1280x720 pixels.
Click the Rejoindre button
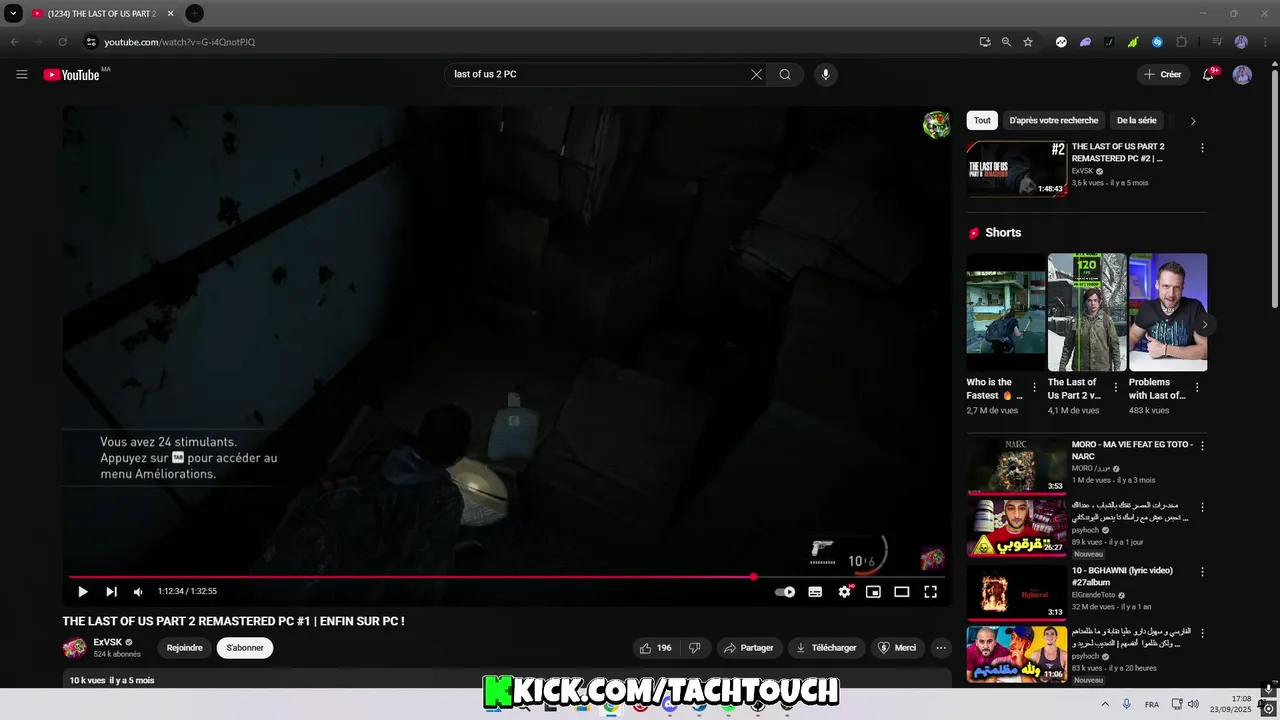coord(185,648)
